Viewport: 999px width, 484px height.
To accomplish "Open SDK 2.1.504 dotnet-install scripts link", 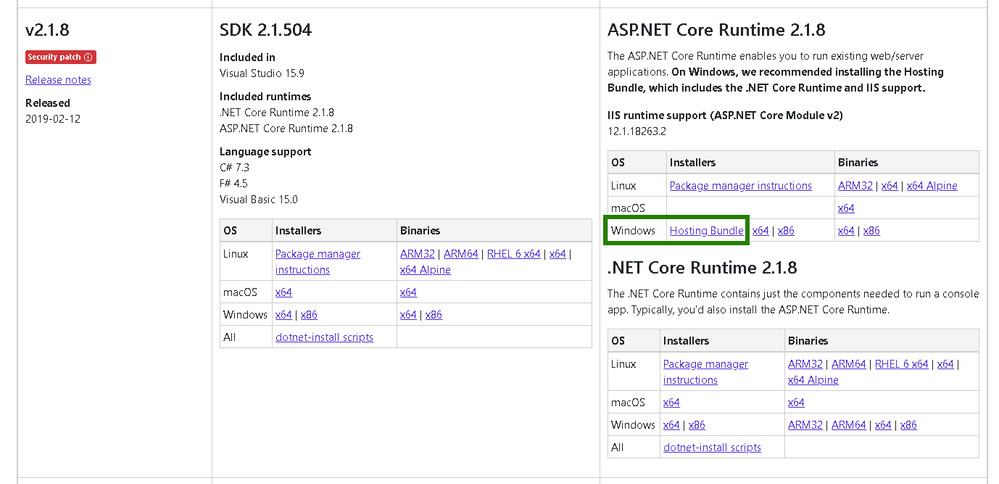I will (324, 337).
